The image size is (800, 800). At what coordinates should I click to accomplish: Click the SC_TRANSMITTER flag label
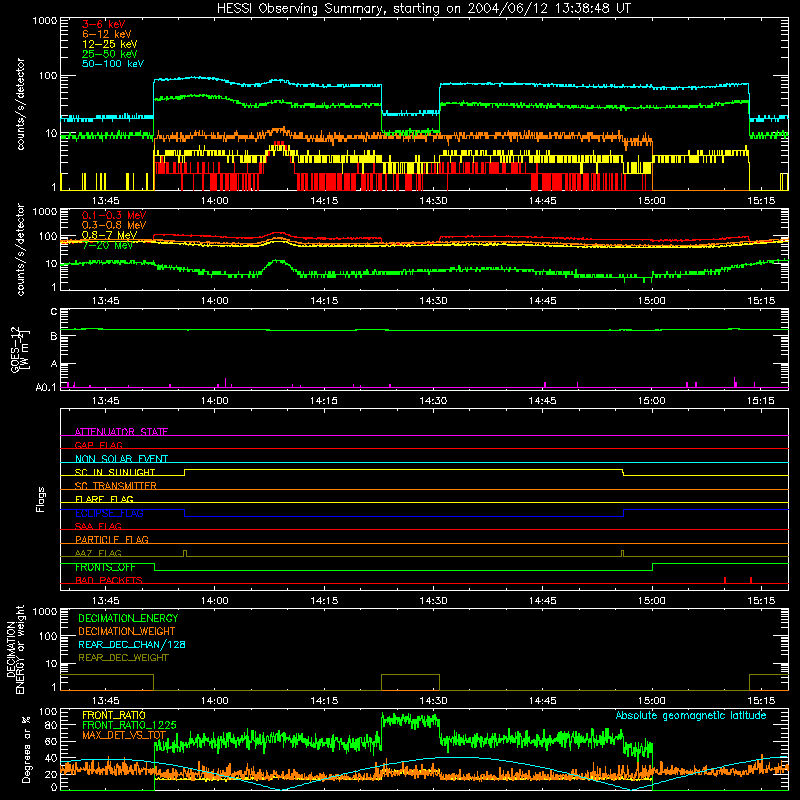click(116, 486)
